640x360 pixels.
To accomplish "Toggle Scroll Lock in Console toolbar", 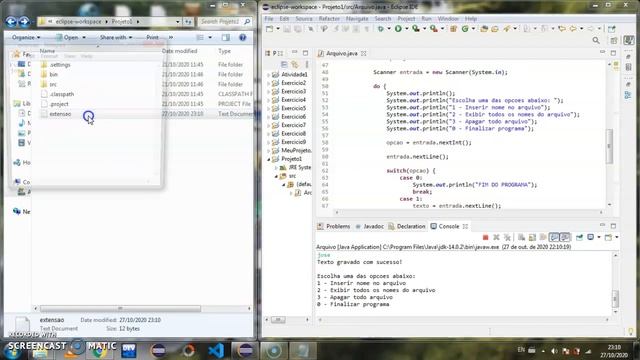I will click(532, 237).
